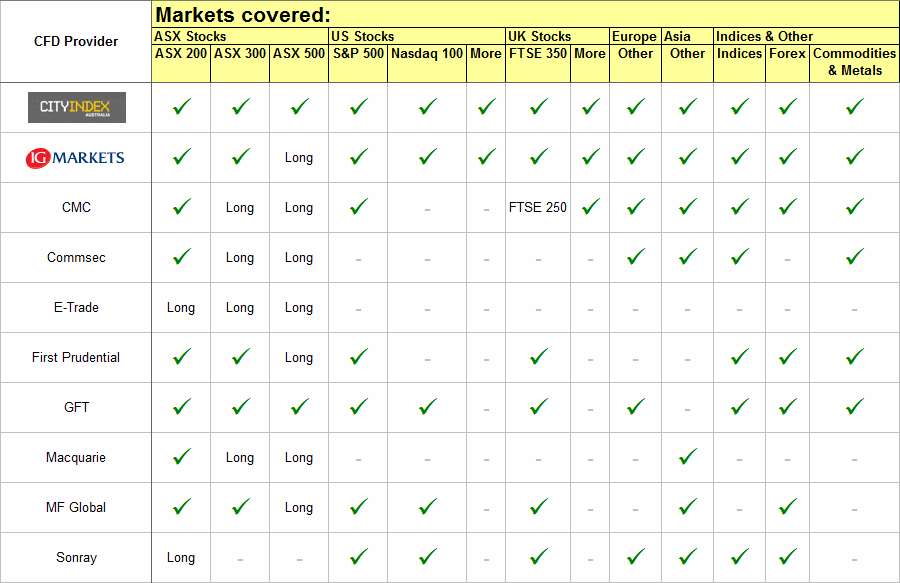This screenshot has width=900, height=583.
Task: Click Commsec ASX 300 'Long' cell
Action: (240, 258)
